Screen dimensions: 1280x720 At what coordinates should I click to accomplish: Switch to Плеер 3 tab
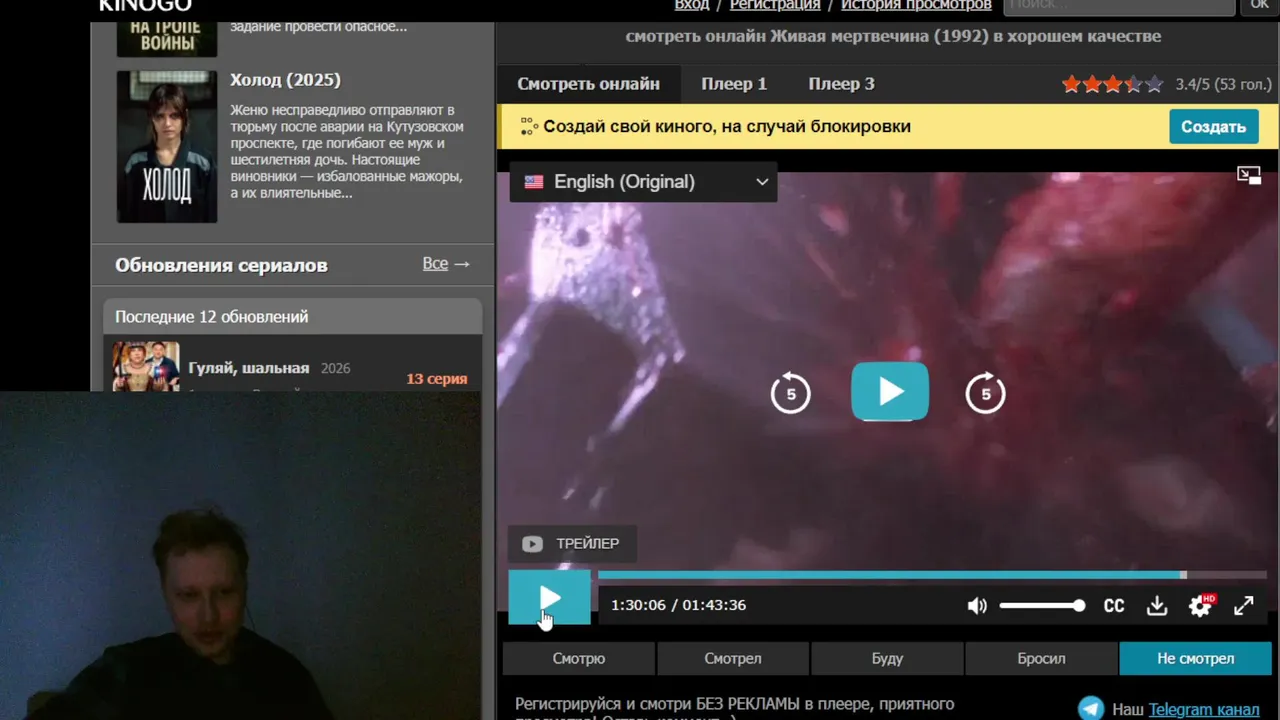pyautogui.click(x=841, y=84)
